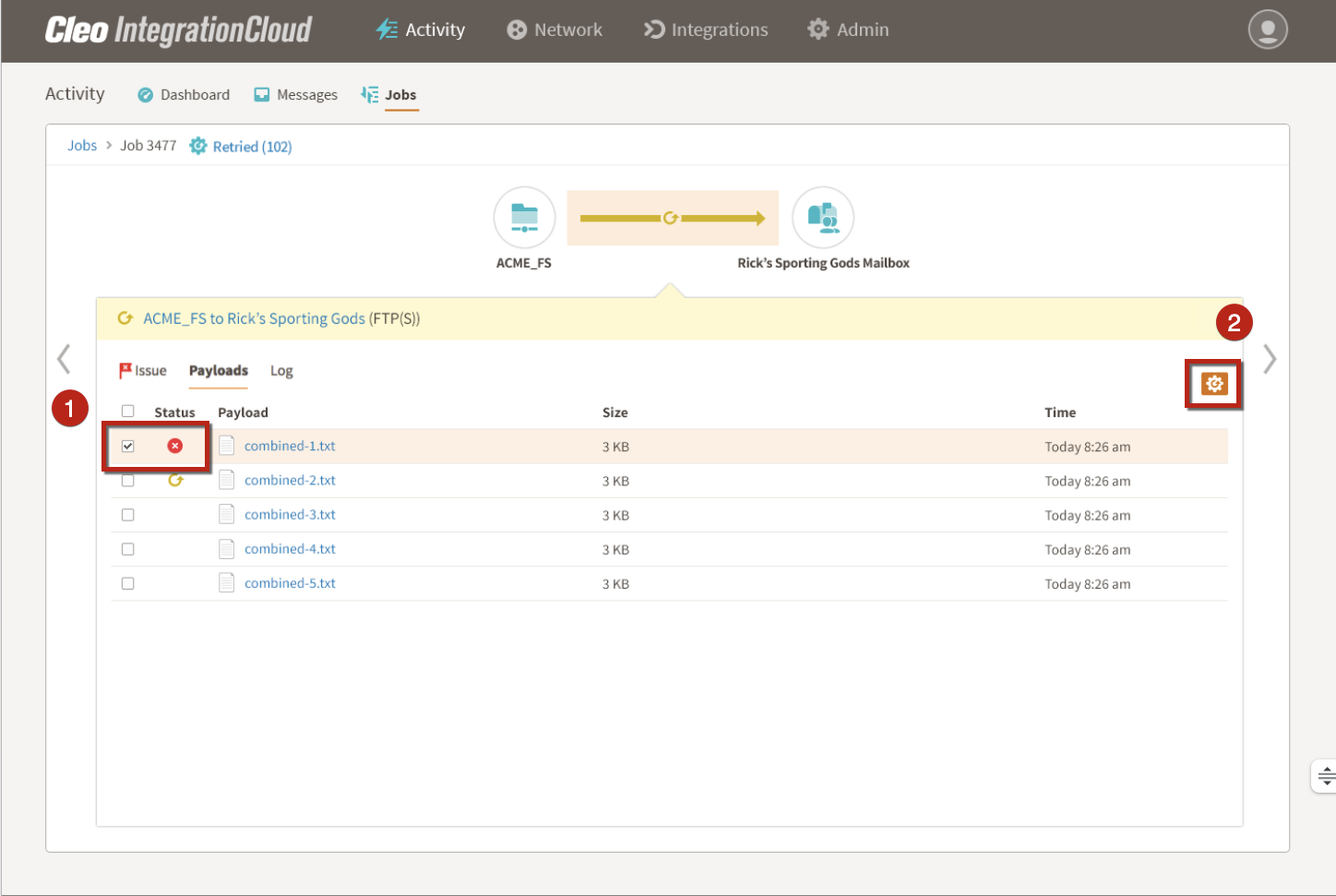Click the 'Today 8:26 am' time for combined-4.txt
The width and height of the screenshot is (1336, 896).
[x=1088, y=550]
